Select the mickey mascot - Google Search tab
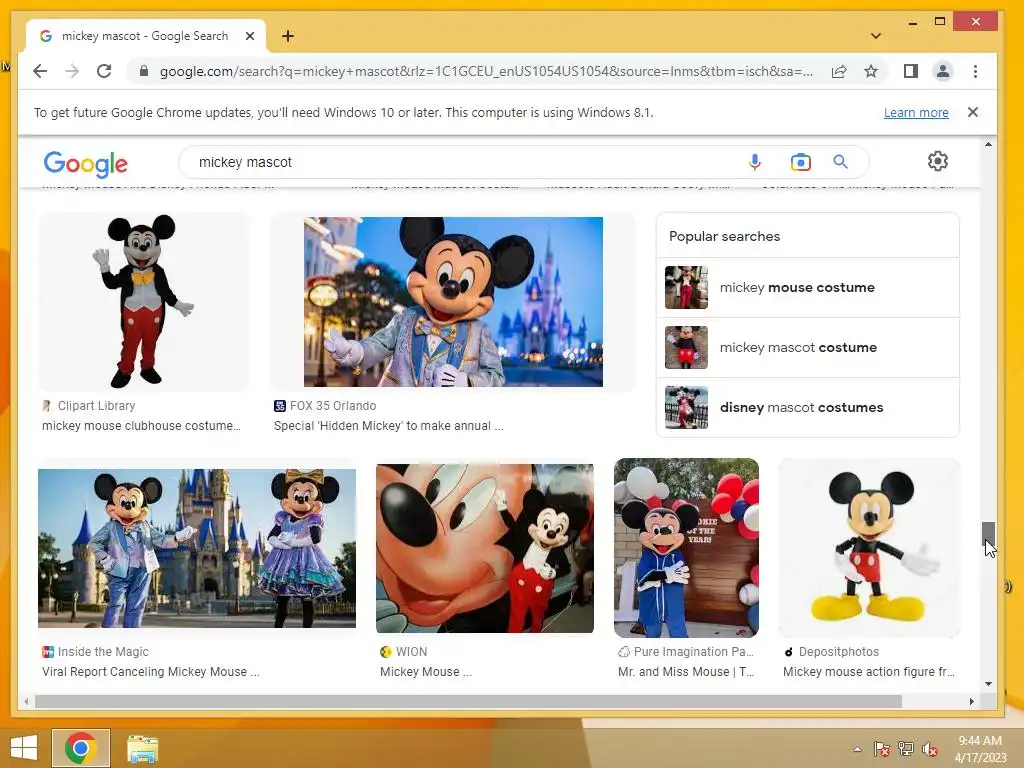 point(145,36)
